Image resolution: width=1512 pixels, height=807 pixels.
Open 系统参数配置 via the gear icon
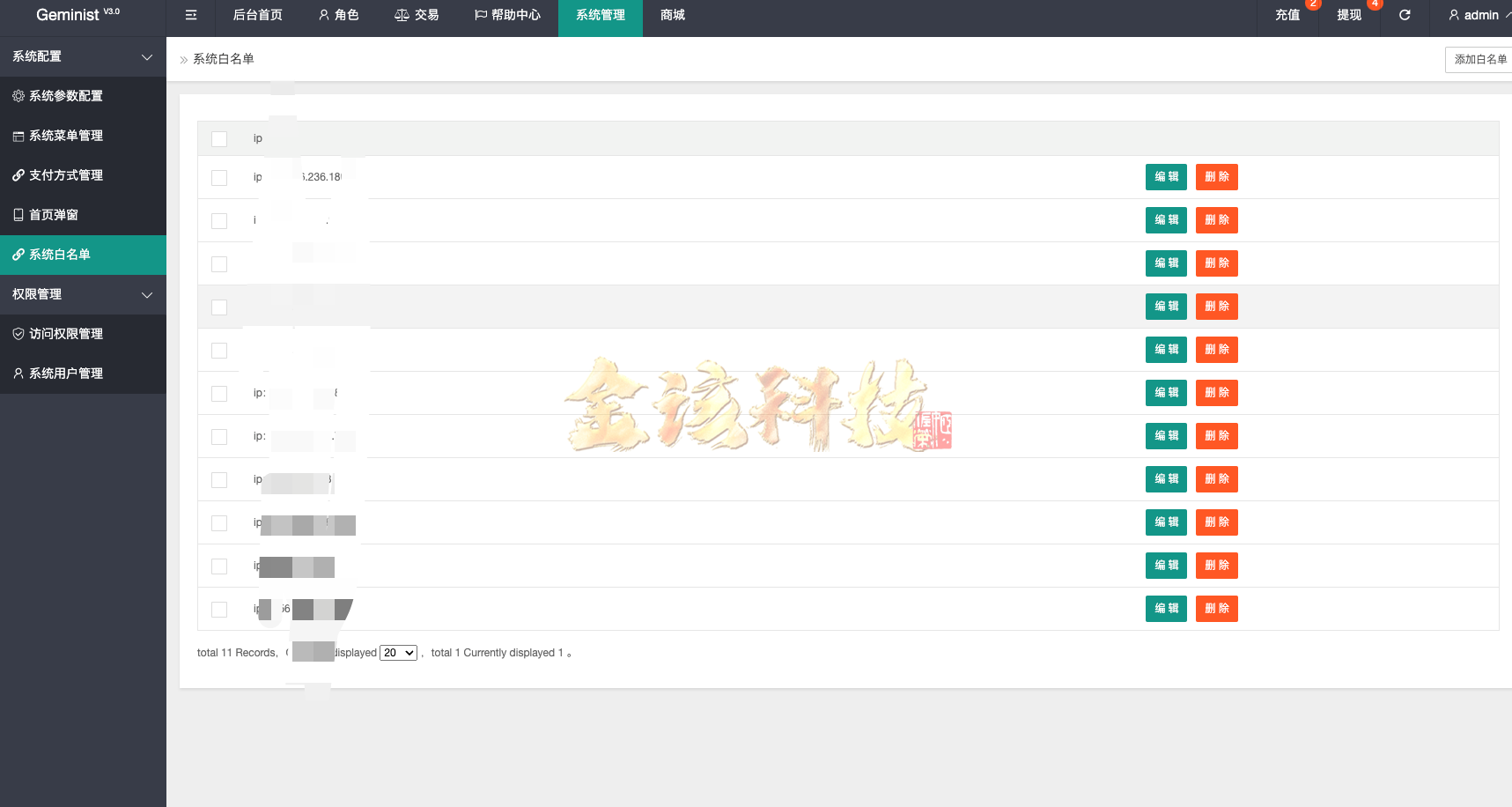(x=18, y=96)
